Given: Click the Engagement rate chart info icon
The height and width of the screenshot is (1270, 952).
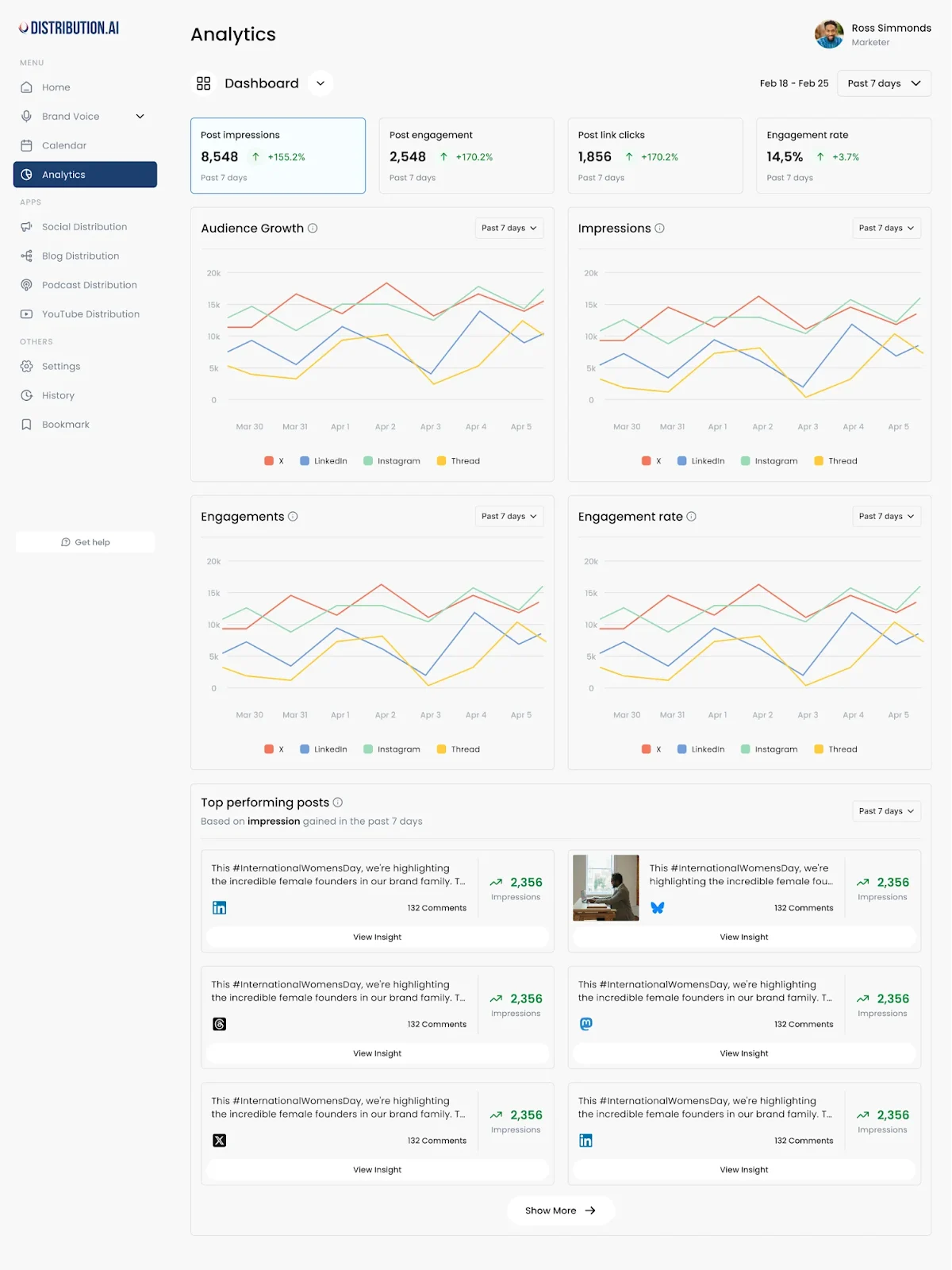Looking at the screenshot, I should coord(691,516).
